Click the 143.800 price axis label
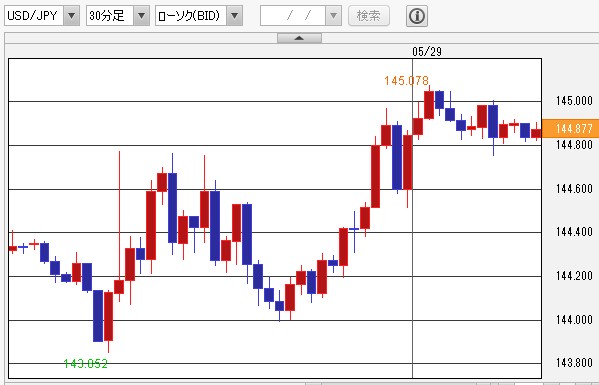Viewport: 599px width, 385px height. pos(574,363)
